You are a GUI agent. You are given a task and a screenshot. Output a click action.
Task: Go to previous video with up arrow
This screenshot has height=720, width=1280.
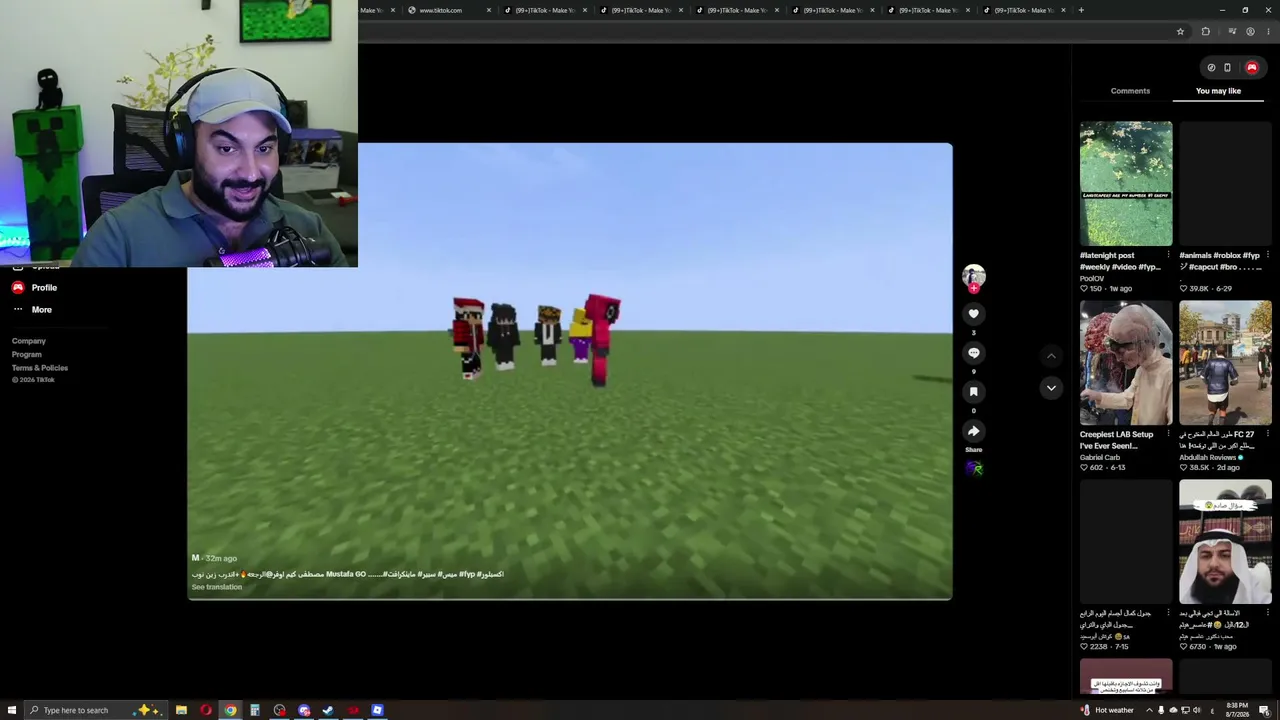click(x=1051, y=356)
